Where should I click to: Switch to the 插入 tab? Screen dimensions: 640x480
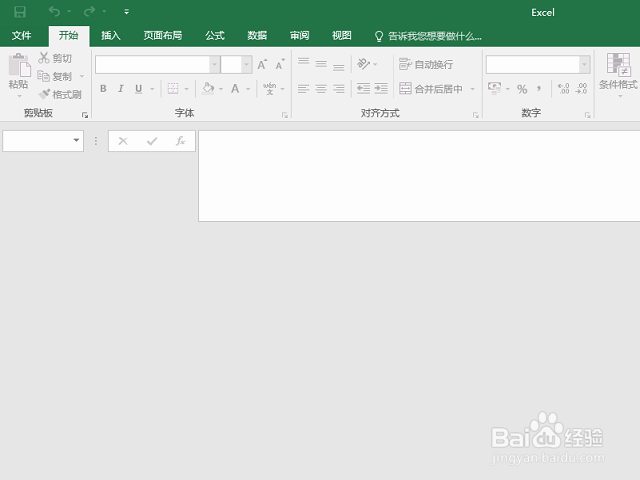coord(111,36)
